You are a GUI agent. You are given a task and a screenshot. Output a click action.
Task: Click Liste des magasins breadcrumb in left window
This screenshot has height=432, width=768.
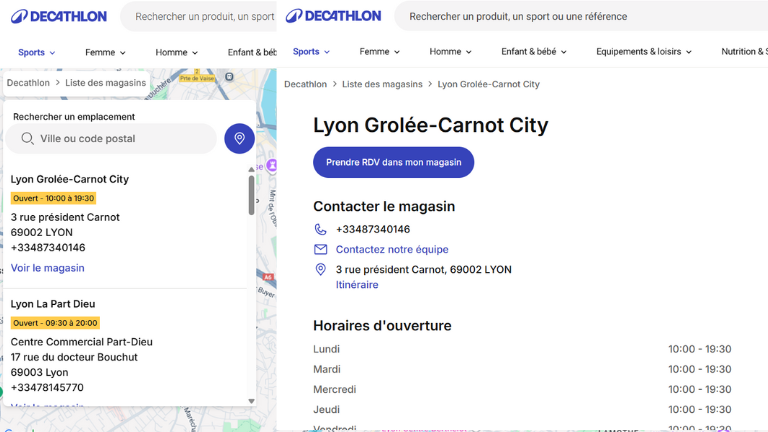pyautogui.click(x=105, y=83)
